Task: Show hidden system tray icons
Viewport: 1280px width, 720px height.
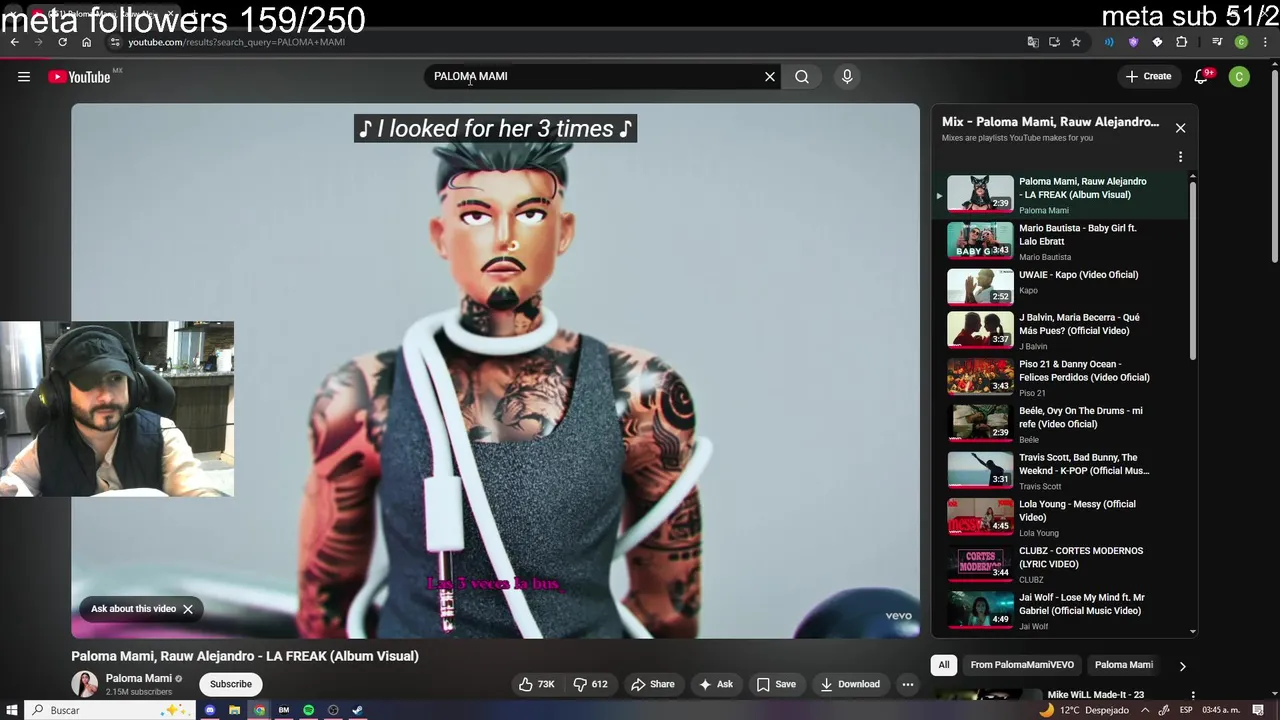Action: (x=1144, y=710)
